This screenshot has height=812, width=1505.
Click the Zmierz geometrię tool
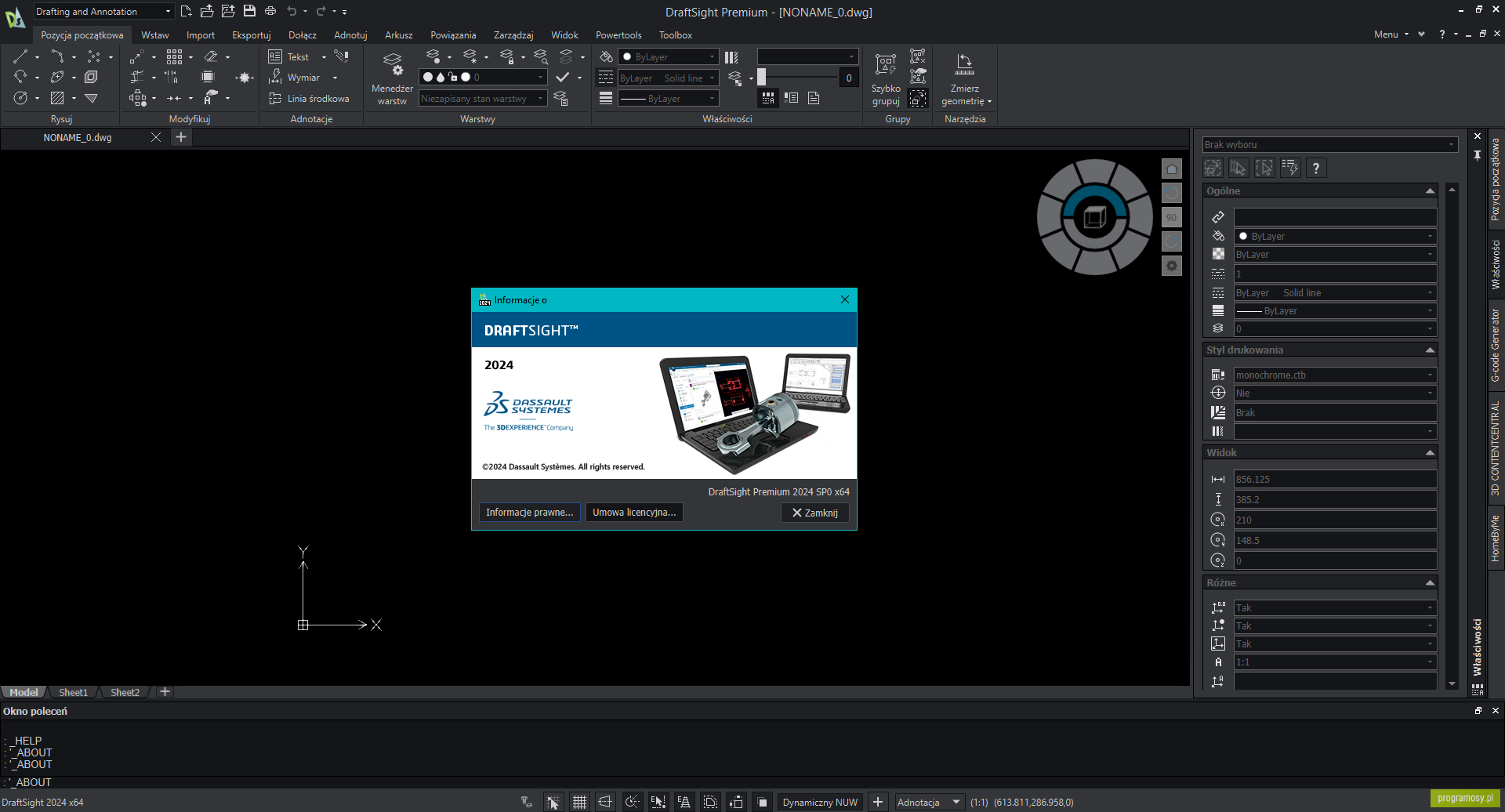pos(965,78)
